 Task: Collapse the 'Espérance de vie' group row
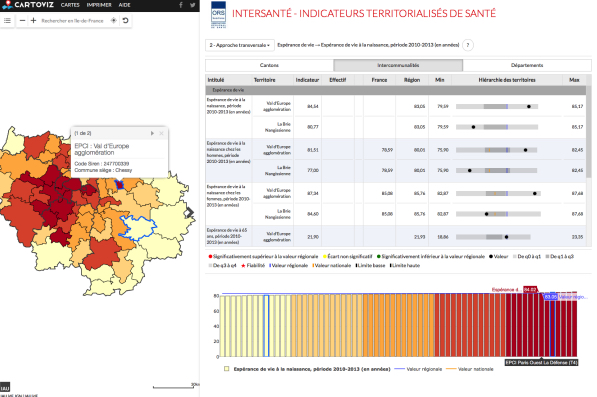coord(396,90)
